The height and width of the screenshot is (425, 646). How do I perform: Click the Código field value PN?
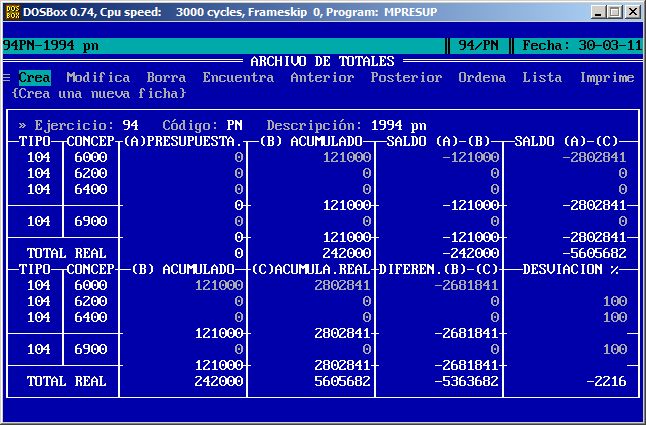click(x=234, y=125)
